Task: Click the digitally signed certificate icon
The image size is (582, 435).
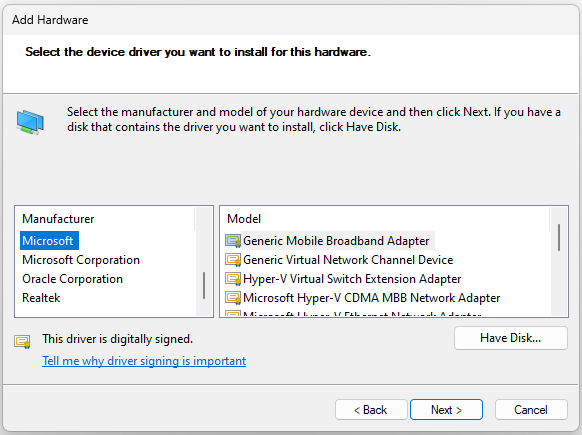Action: [x=22, y=341]
